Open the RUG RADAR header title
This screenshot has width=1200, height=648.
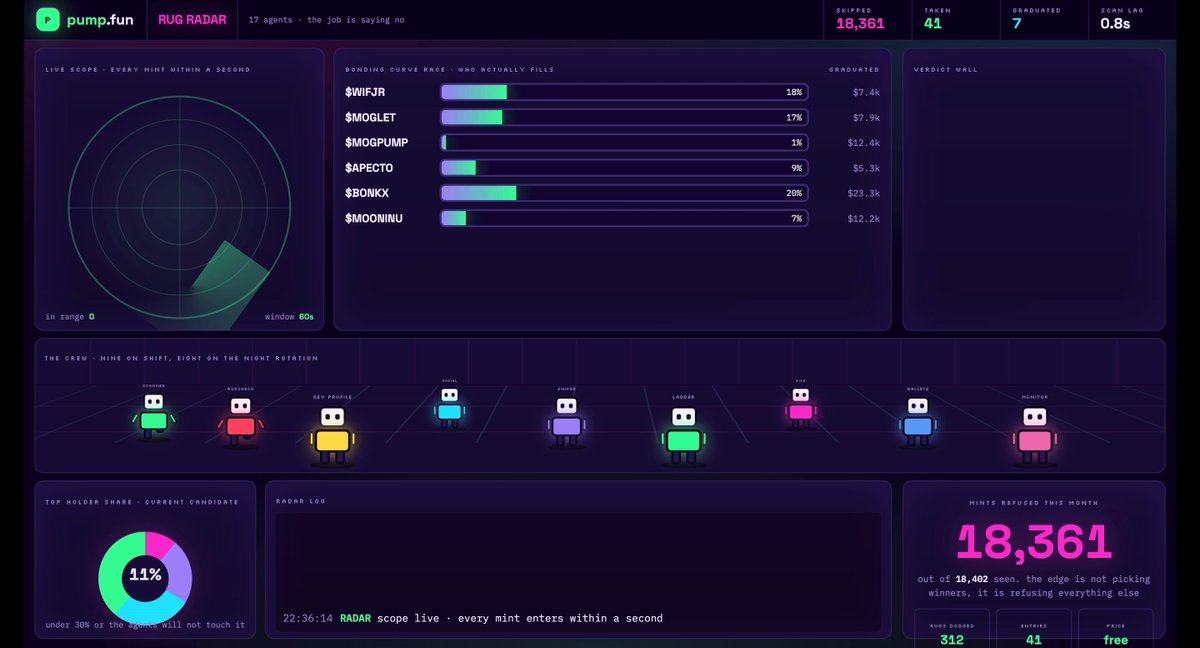click(192, 20)
